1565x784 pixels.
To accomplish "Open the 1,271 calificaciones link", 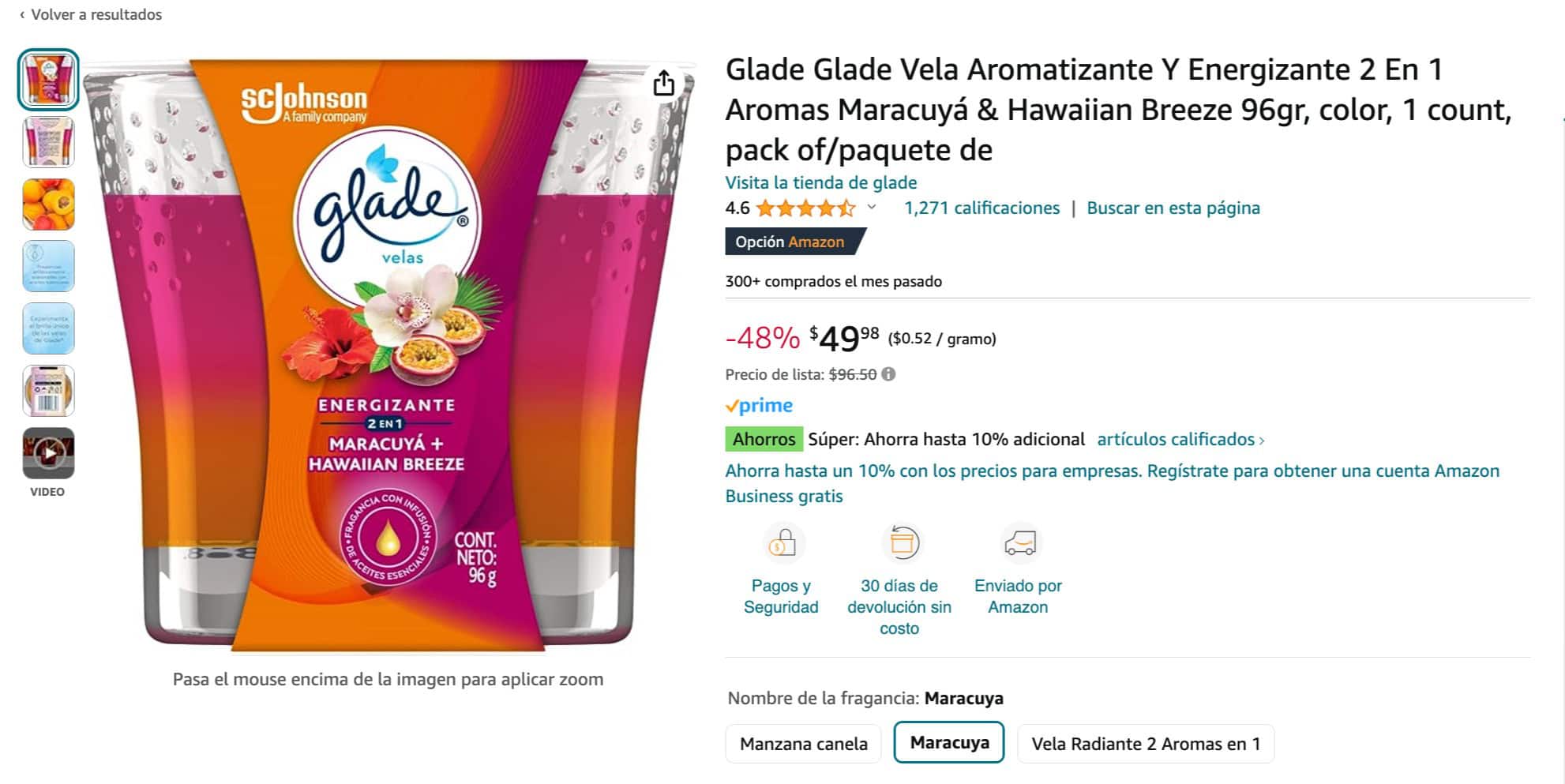I will [x=981, y=208].
